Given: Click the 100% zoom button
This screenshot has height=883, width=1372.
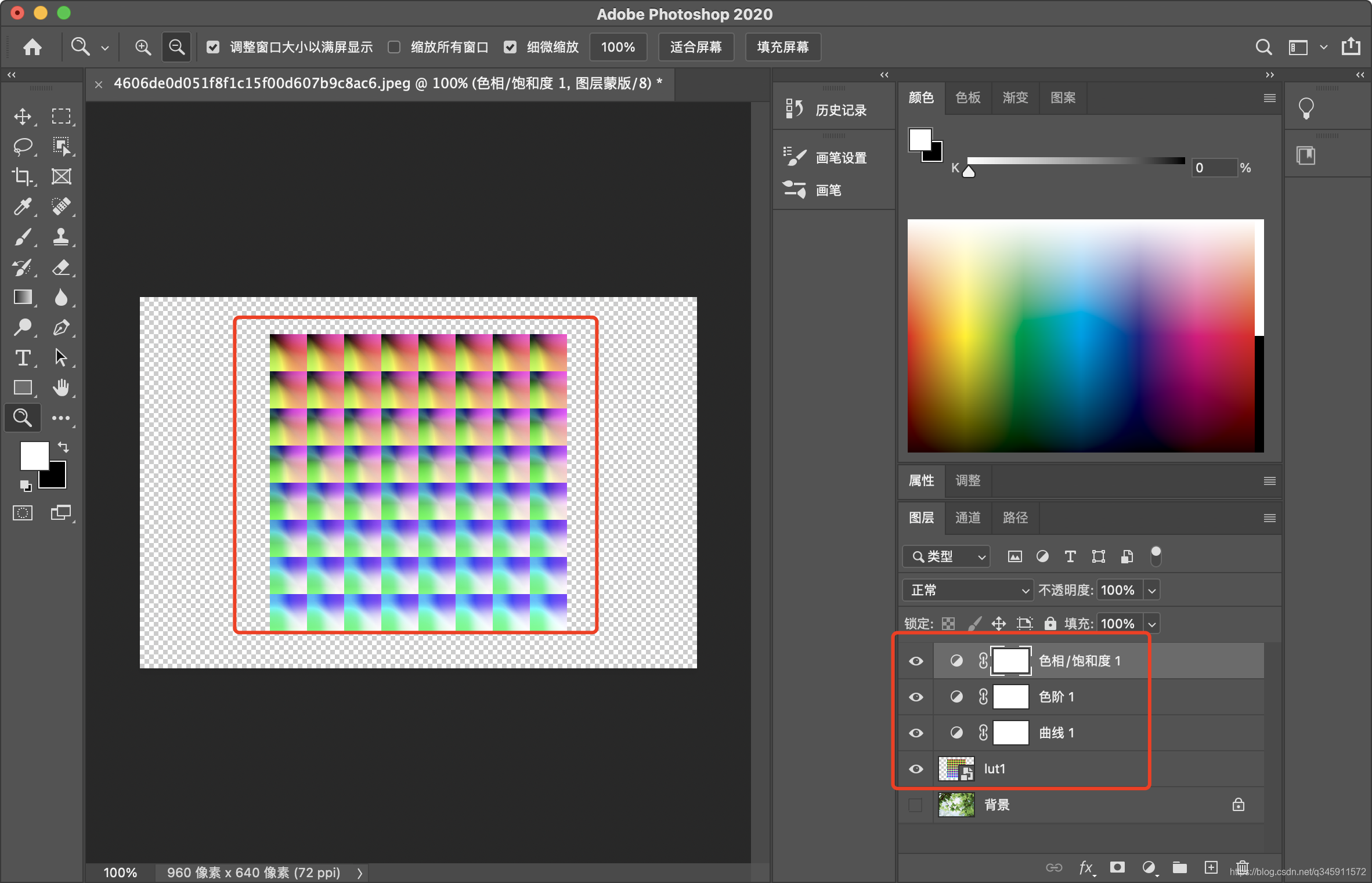Looking at the screenshot, I should (618, 47).
